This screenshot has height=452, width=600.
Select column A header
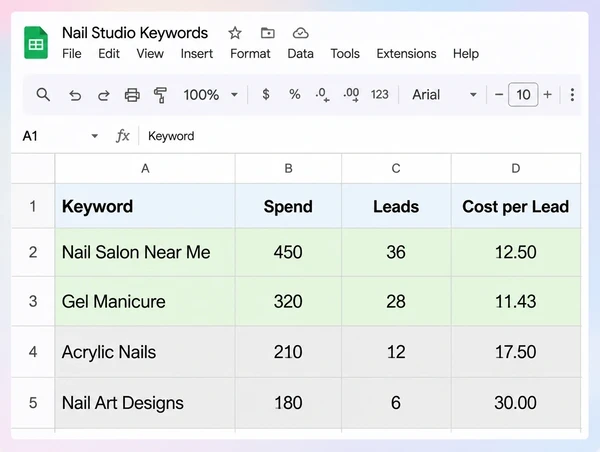click(x=145, y=168)
